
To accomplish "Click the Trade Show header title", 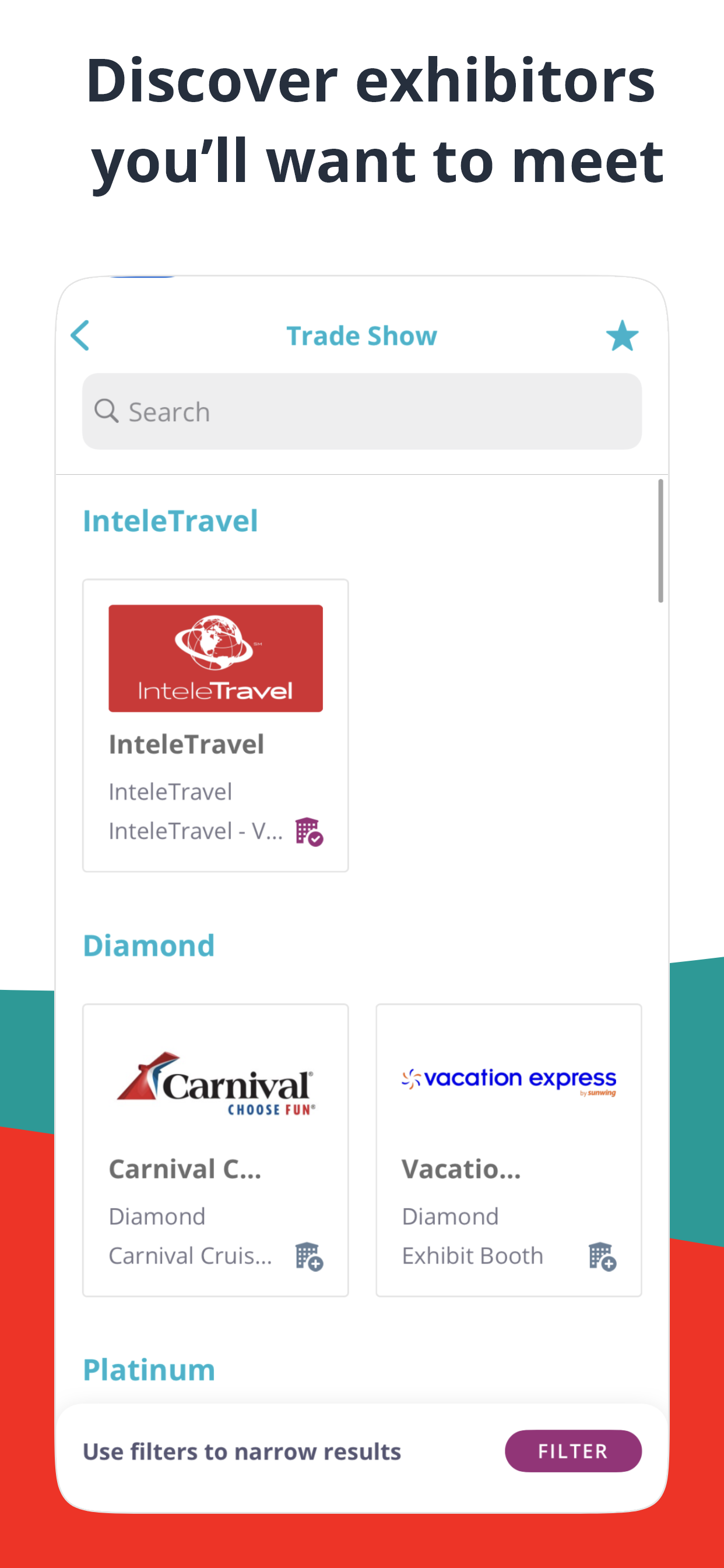I will 361,336.
